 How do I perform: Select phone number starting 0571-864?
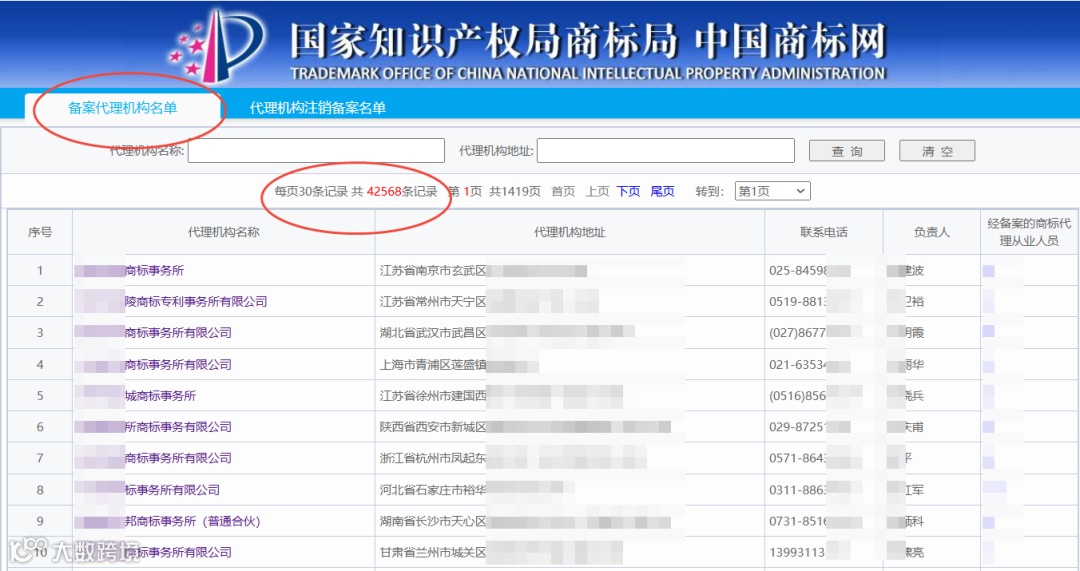click(798, 458)
